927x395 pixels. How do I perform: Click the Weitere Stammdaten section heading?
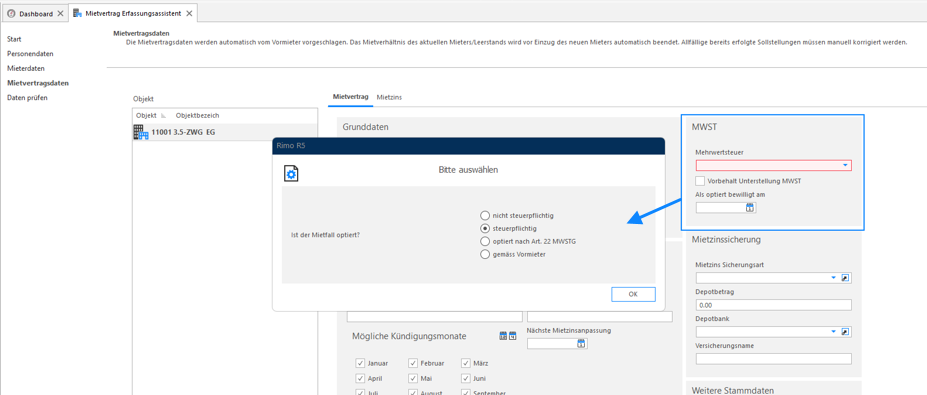click(x=732, y=390)
